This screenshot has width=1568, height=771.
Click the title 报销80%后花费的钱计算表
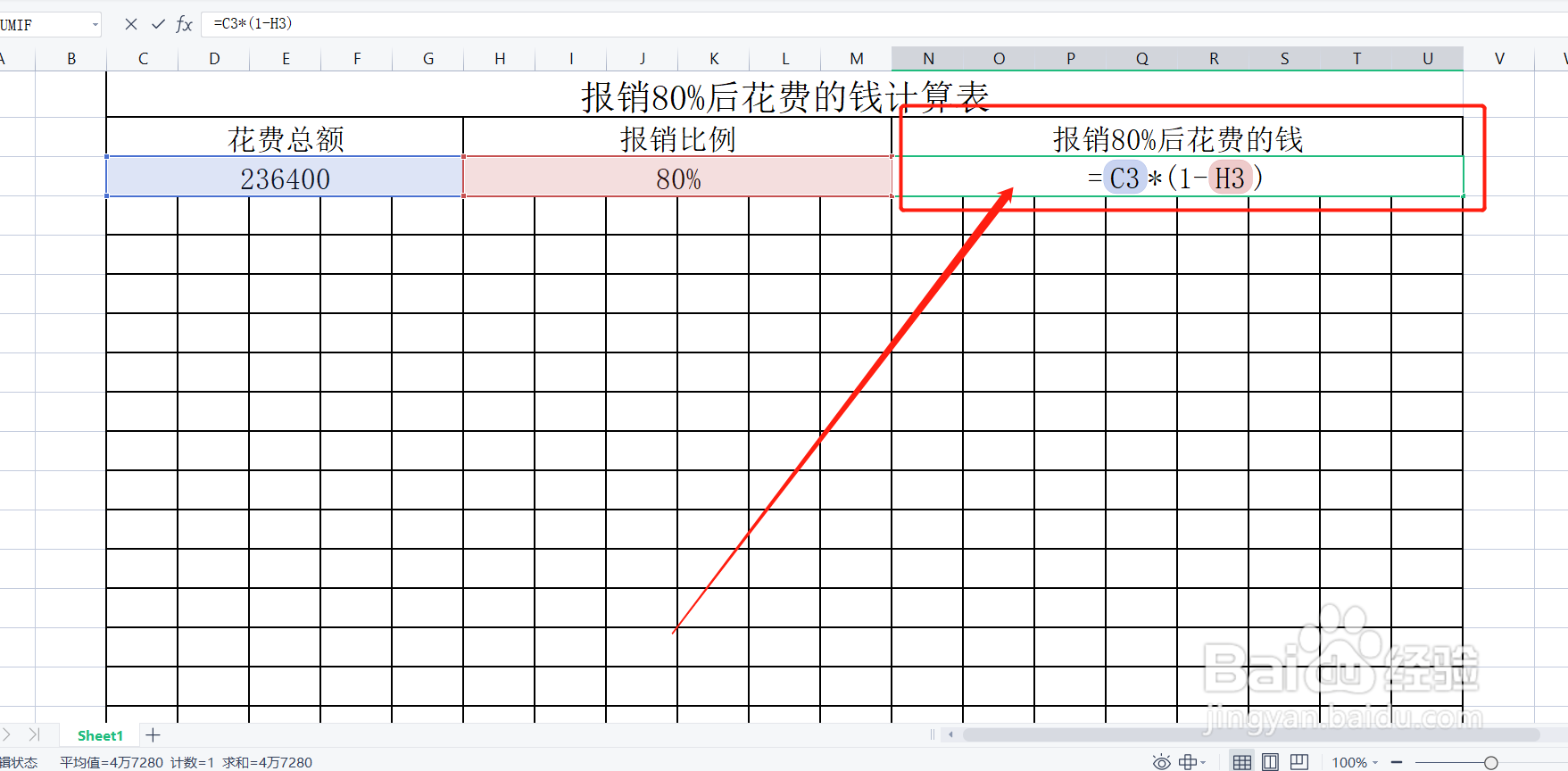785,96
